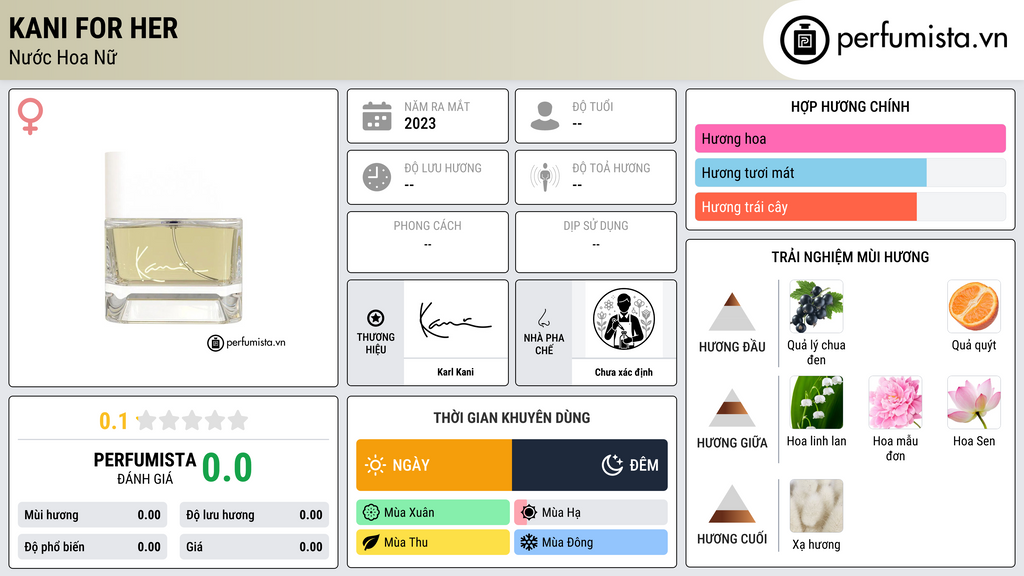Click the top notes pyramid icon
1024x576 pixels.
732,312
